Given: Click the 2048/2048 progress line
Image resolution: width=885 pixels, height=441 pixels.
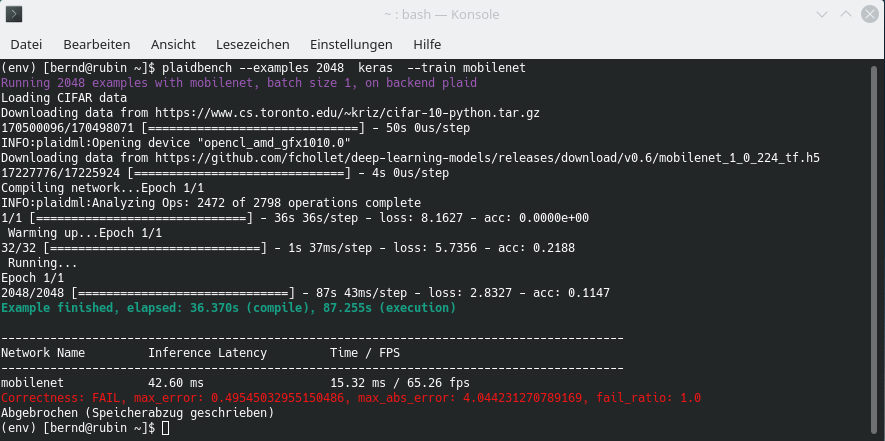Looking at the screenshot, I should [305, 293].
